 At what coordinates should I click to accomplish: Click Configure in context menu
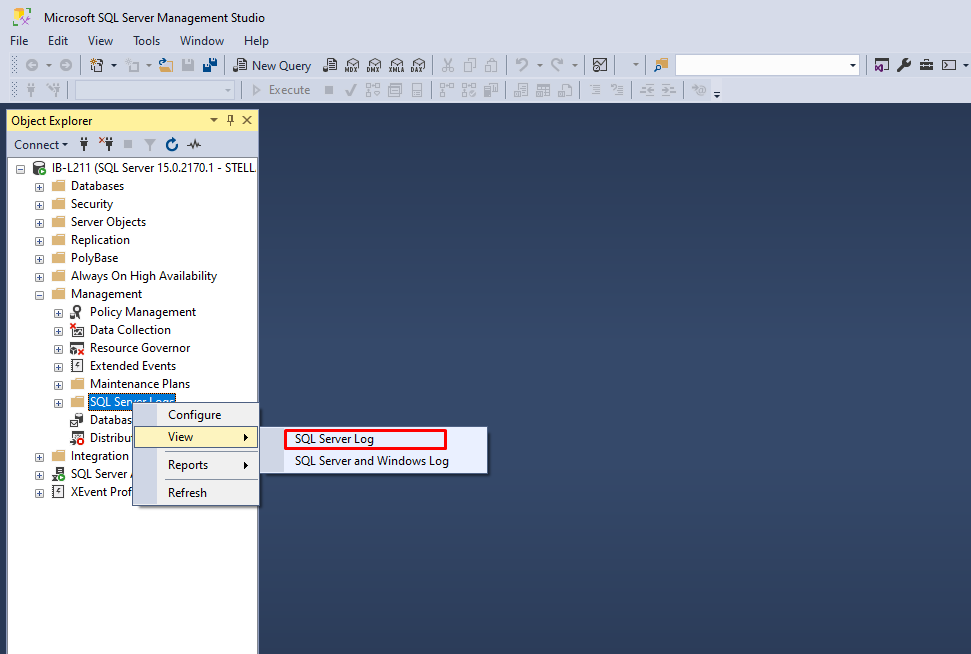click(196, 415)
